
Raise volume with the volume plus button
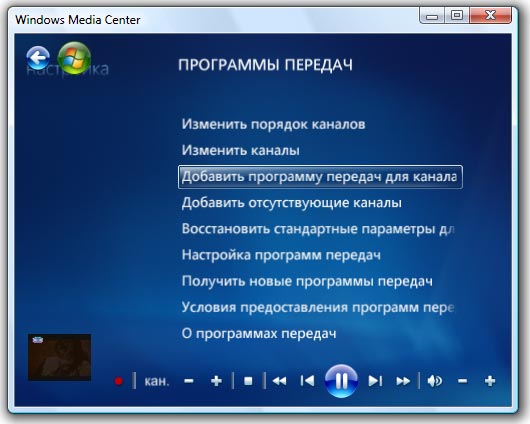(x=490, y=381)
